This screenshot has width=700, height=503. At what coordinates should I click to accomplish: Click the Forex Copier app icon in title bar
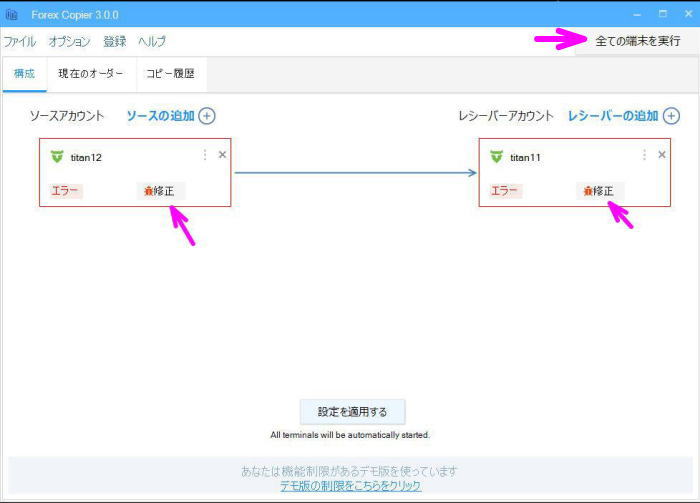click(x=12, y=15)
